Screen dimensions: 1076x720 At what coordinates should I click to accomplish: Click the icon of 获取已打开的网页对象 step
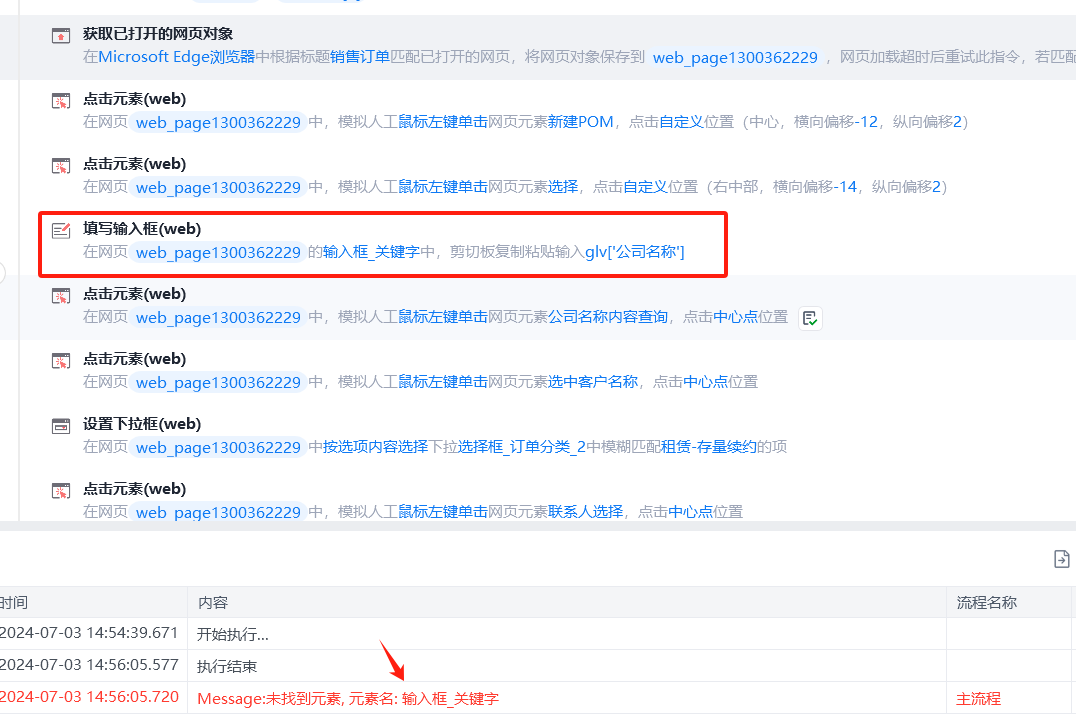[x=61, y=35]
